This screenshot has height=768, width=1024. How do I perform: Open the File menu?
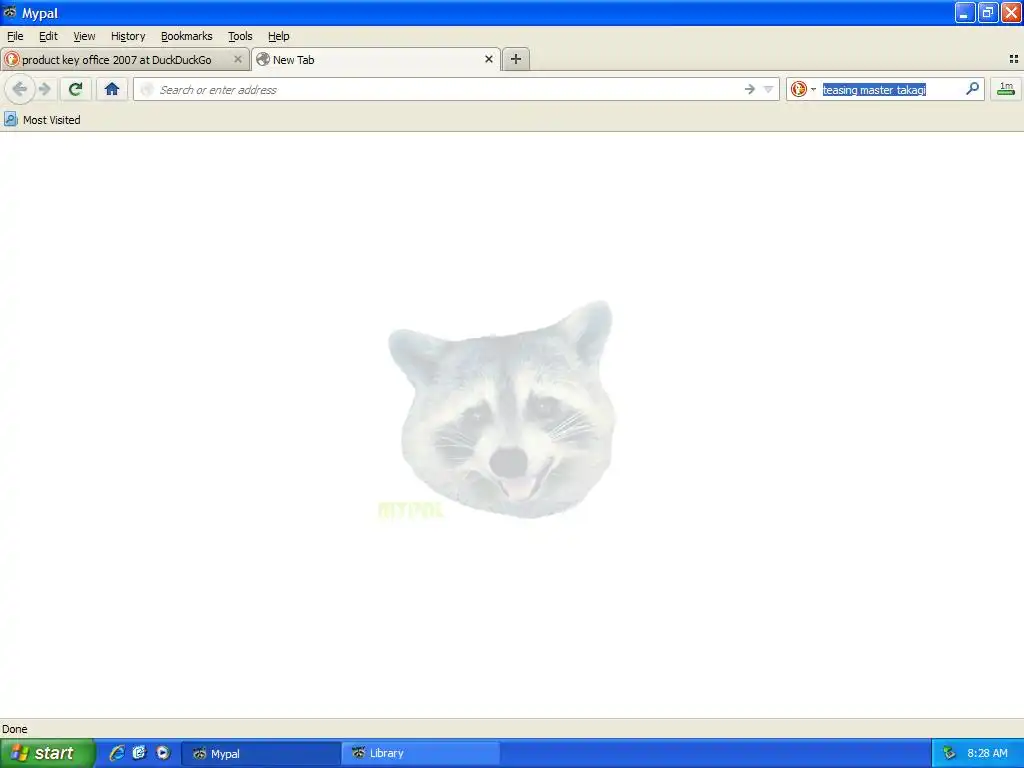15,37
